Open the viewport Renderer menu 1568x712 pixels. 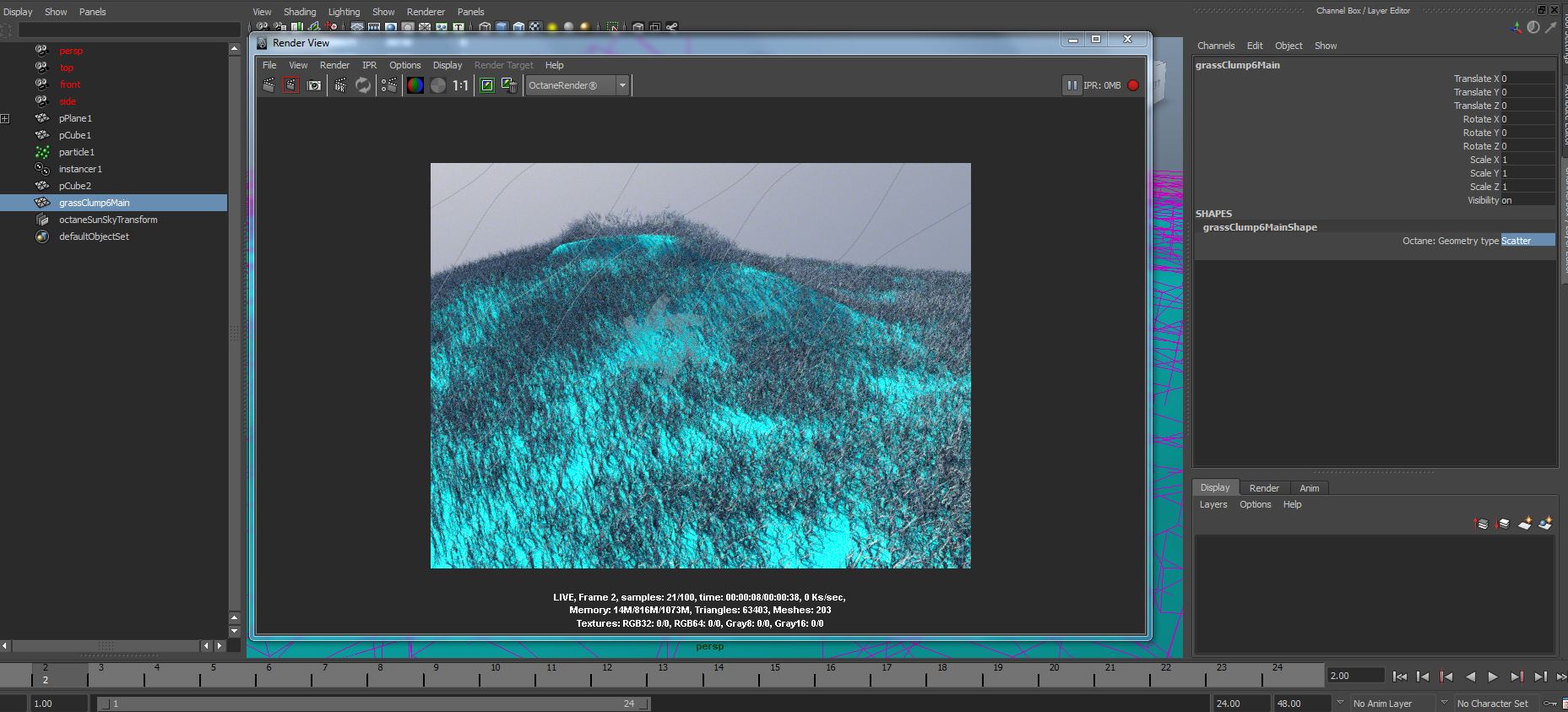pyautogui.click(x=426, y=12)
